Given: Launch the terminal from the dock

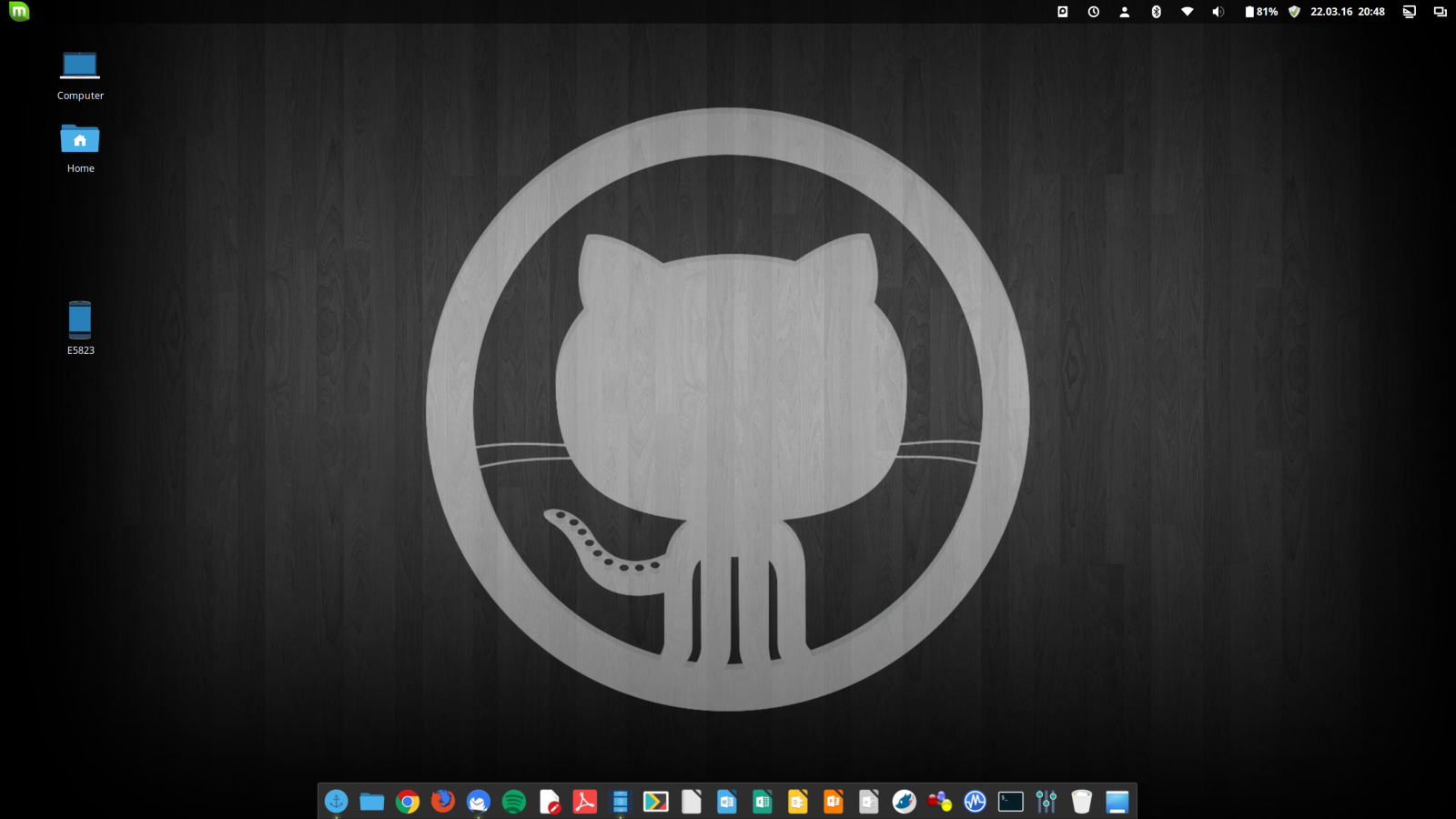Looking at the screenshot, I should pyautogui.click(x=1011, y=802).
